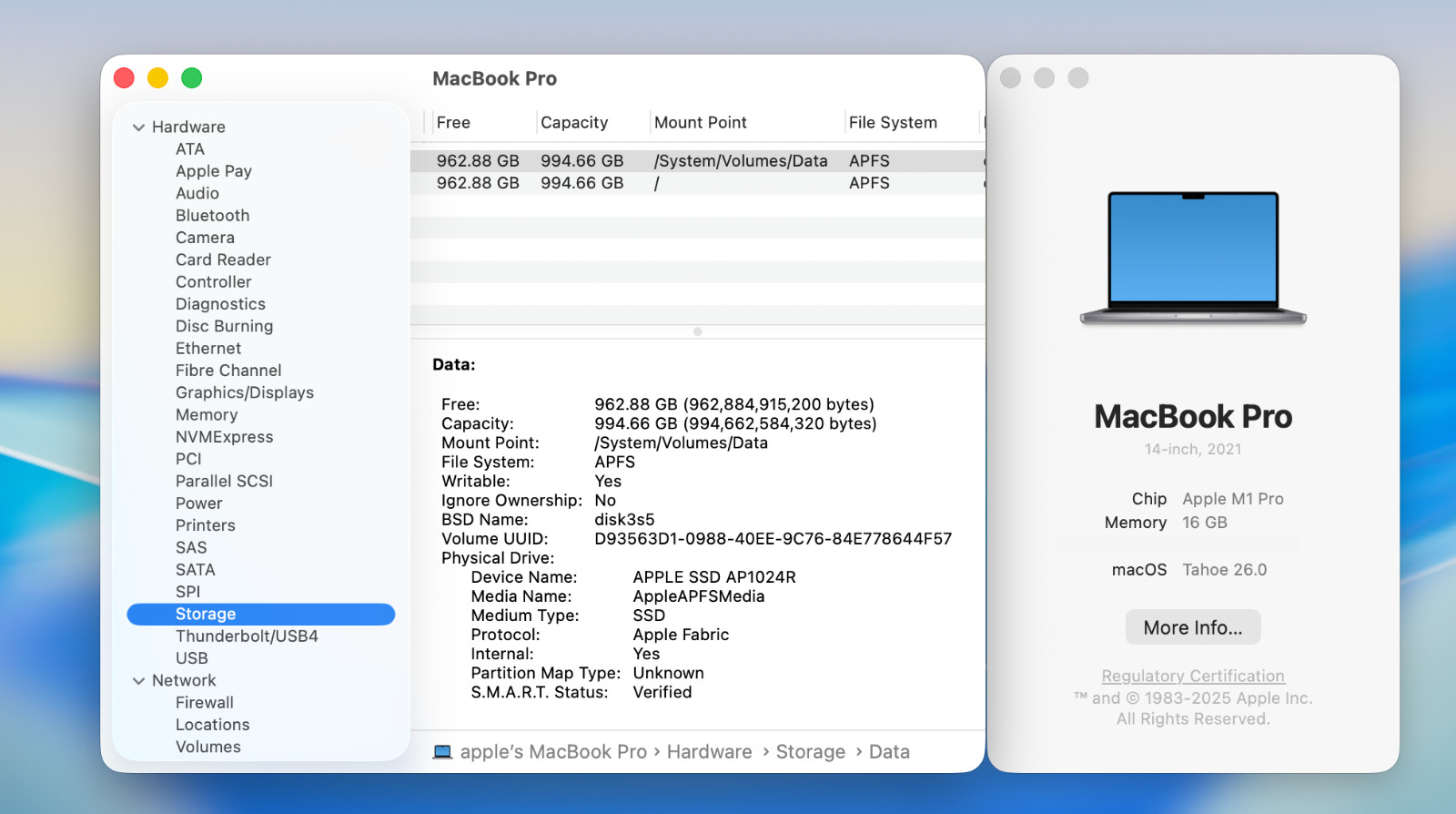The height and width of the screenshot is (814, 1456).
Task: Select Volumes under Network
Action: (208, 747)
